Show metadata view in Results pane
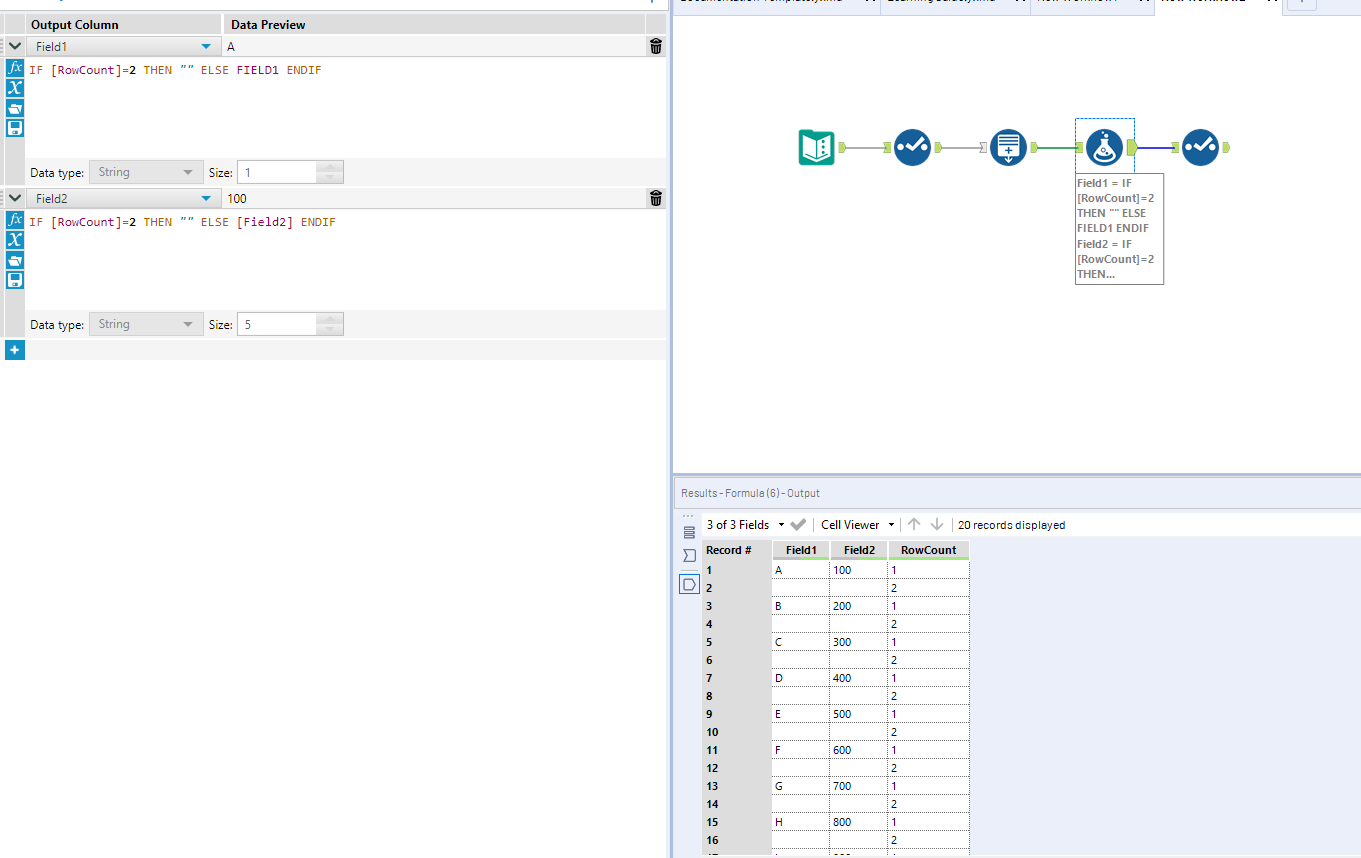Viewport: 1361px width, 858px height. coord(689,555)
